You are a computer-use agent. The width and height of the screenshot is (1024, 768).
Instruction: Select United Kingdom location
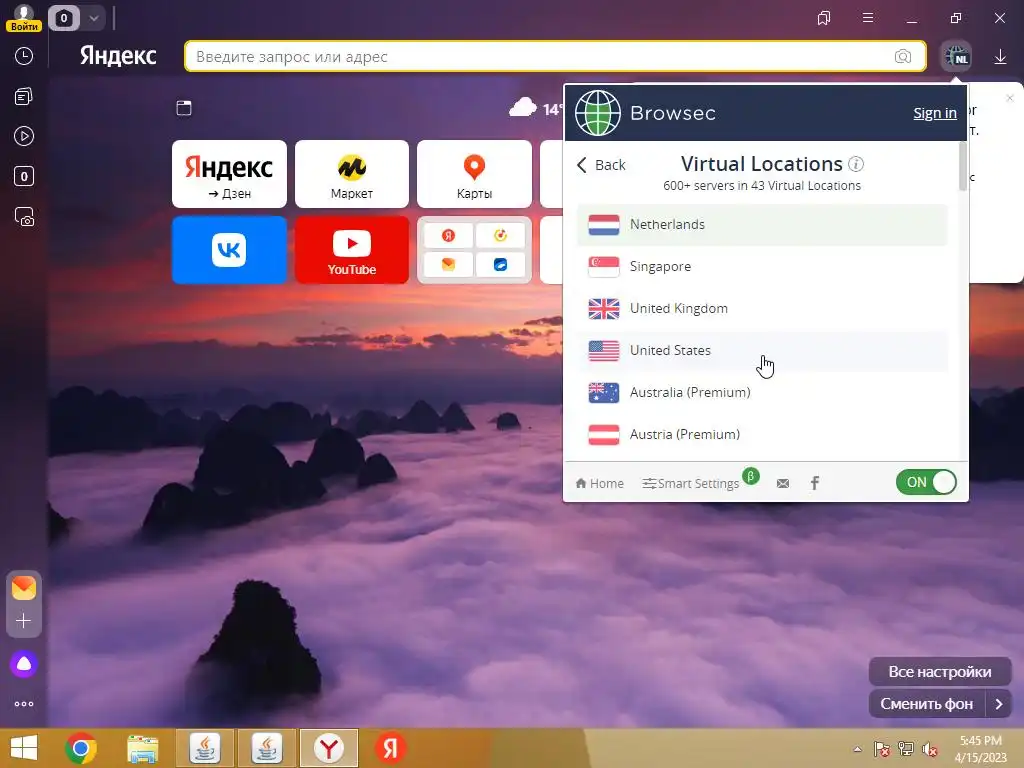(762, 308)
